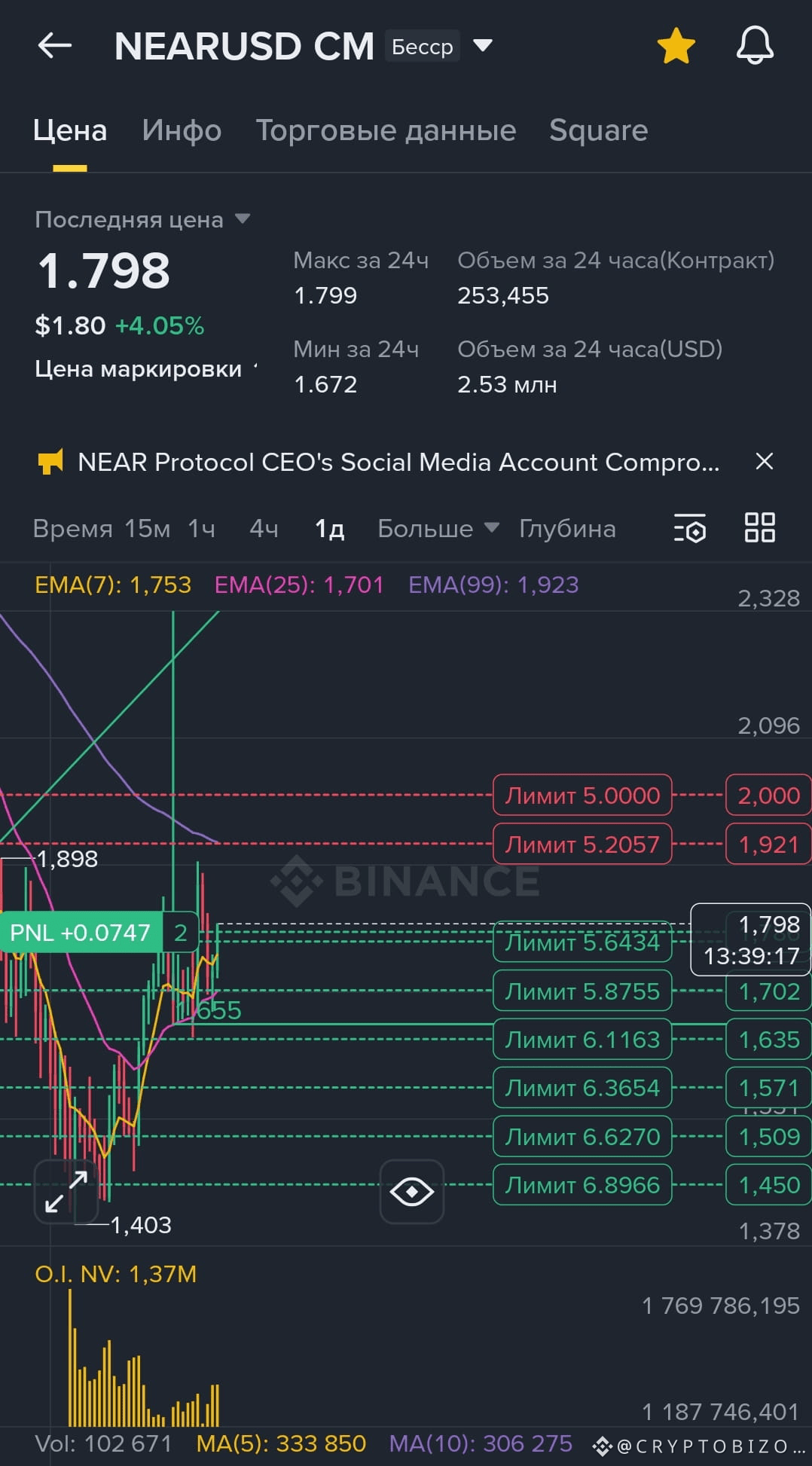Viewport: 812px width, 1466px height.
Task: Select the Лимит 5.2057 order label
Action: coord(582,844)
